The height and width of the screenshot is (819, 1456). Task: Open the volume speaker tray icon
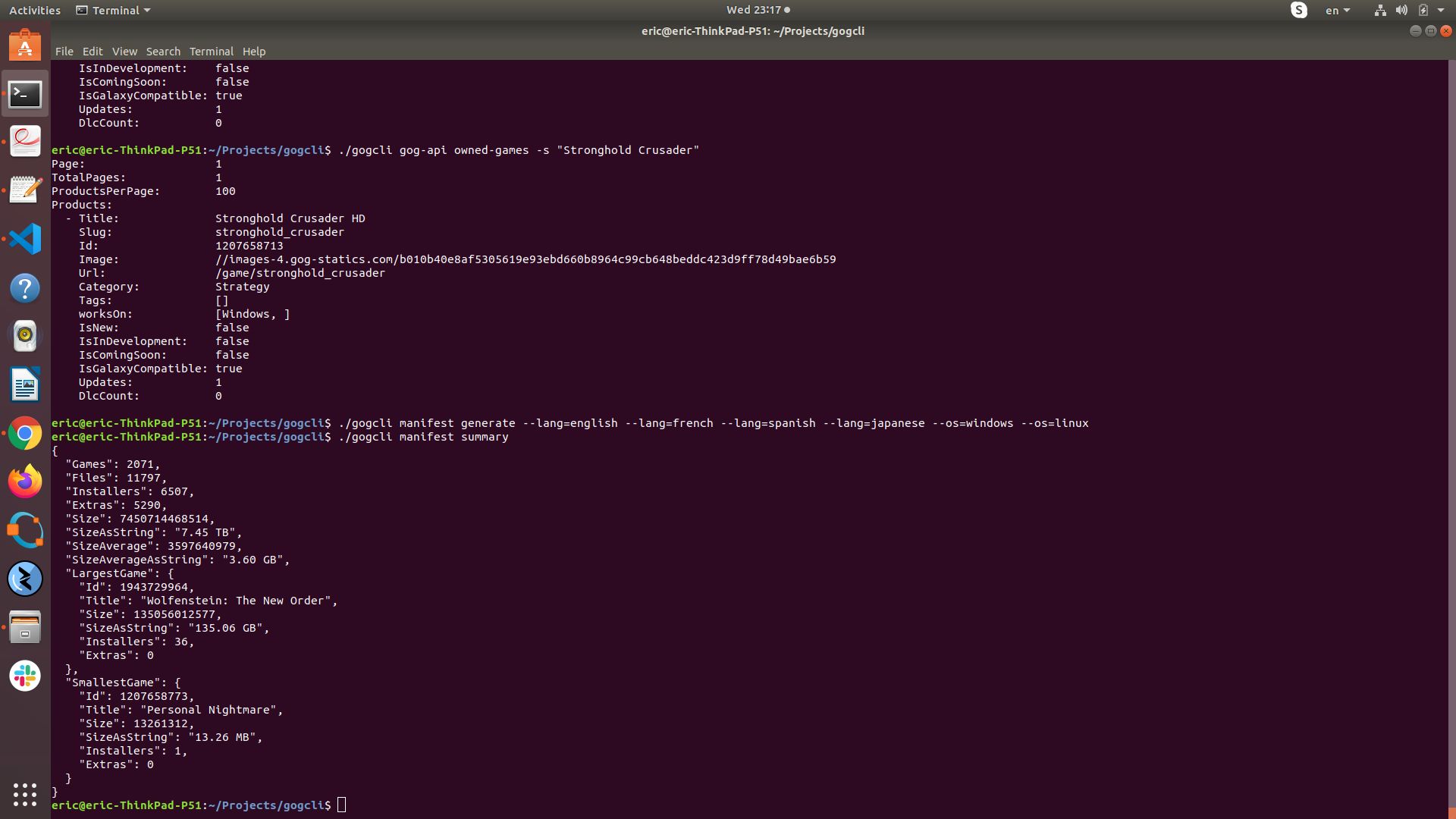coord(1401,10)
